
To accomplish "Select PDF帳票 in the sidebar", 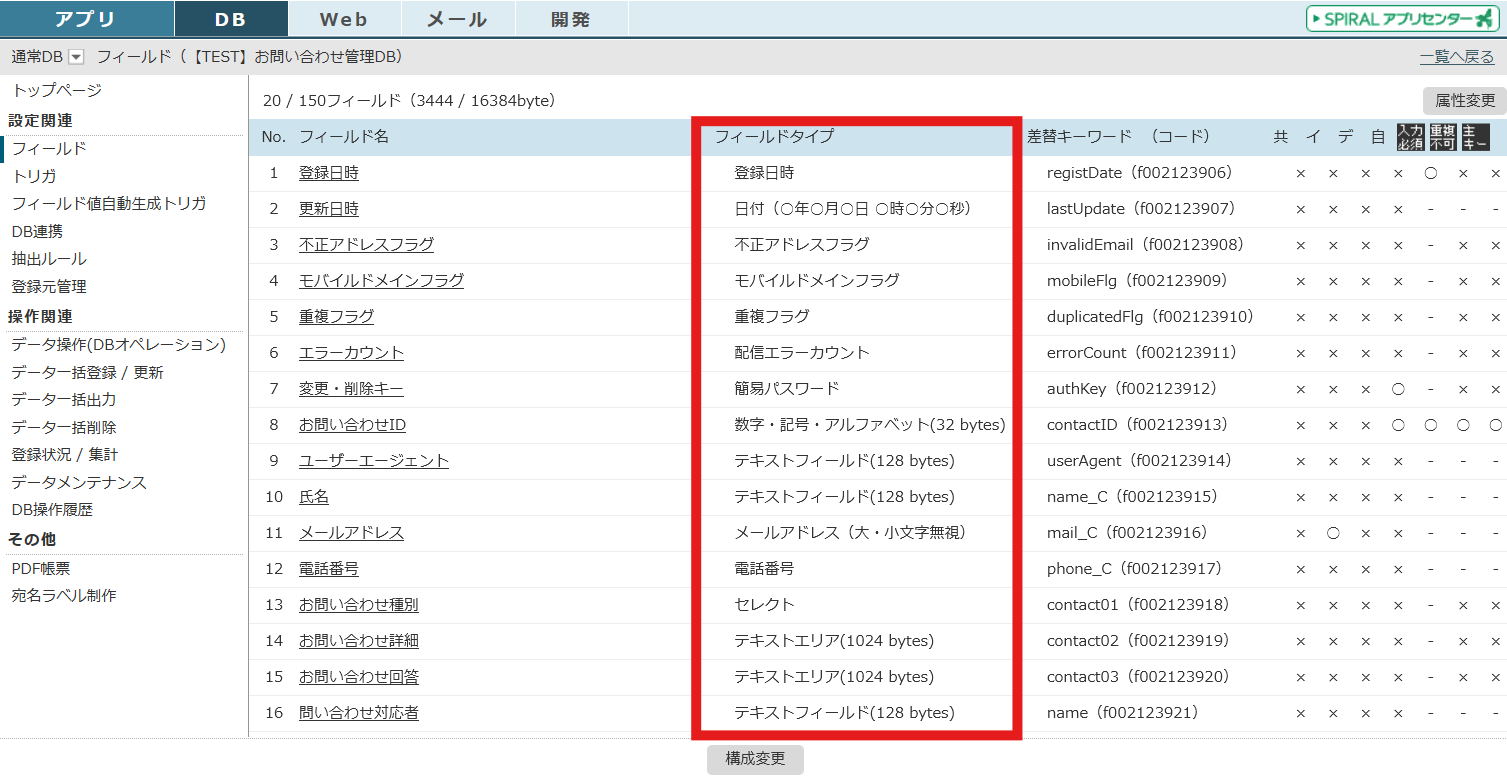I will [x=41, y=568].
